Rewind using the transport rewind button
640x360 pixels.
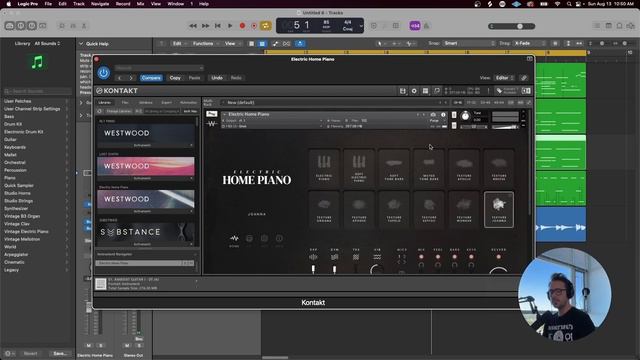193,26
